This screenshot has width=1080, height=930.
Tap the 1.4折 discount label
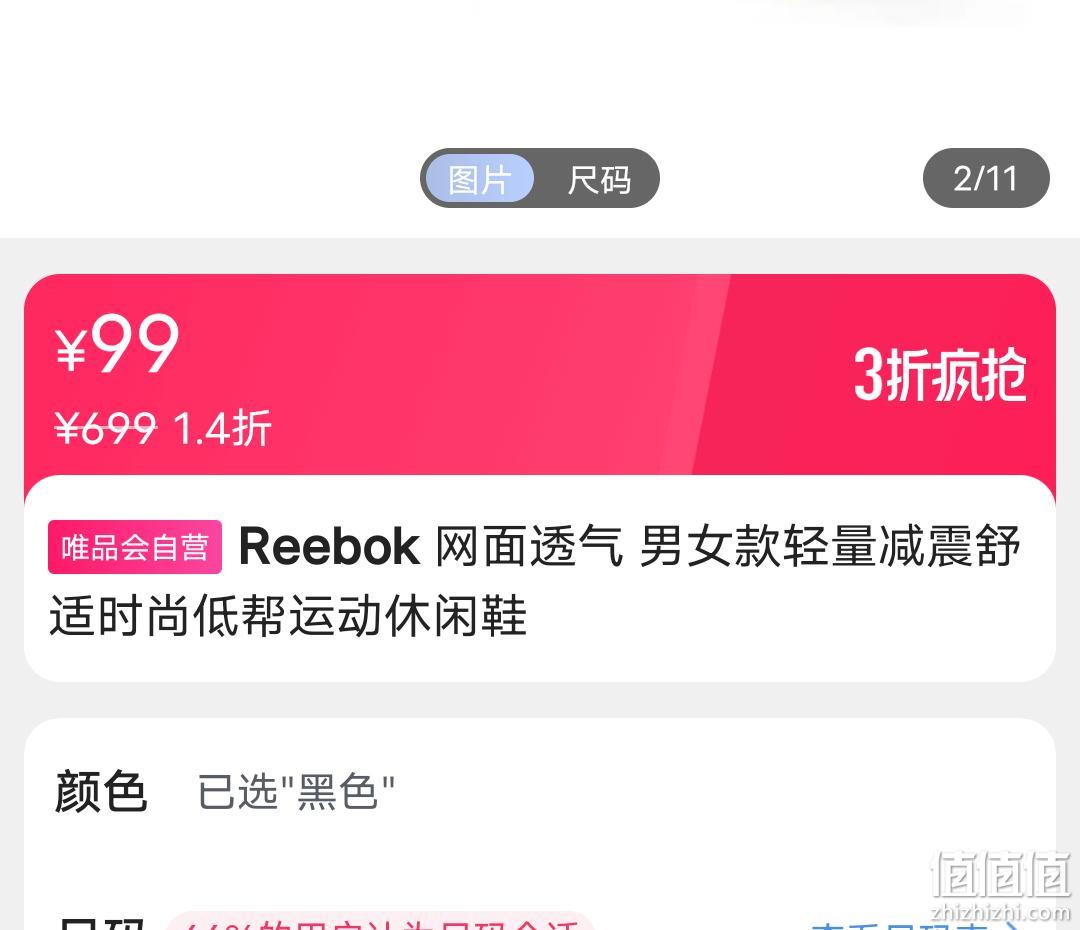tap(222, 428)
